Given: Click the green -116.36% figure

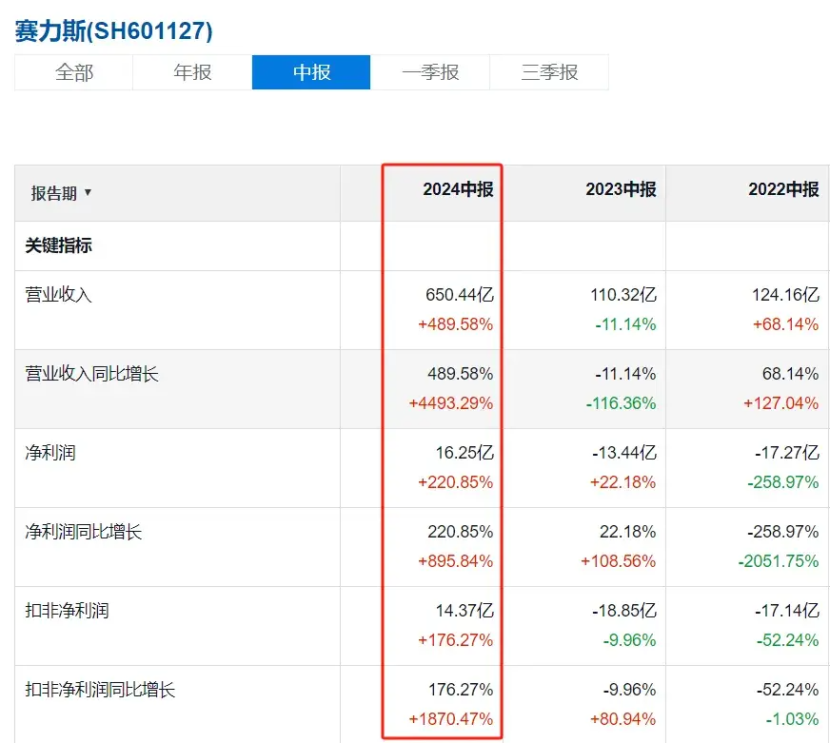Looking at the screenshot, I should point(621,403).
